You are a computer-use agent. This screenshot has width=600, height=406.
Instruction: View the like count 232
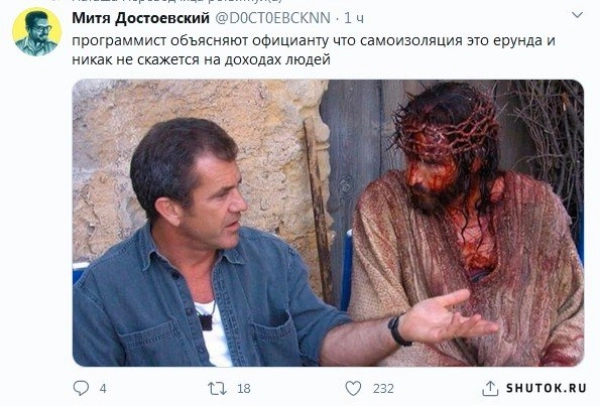click(x=383, y=389)
